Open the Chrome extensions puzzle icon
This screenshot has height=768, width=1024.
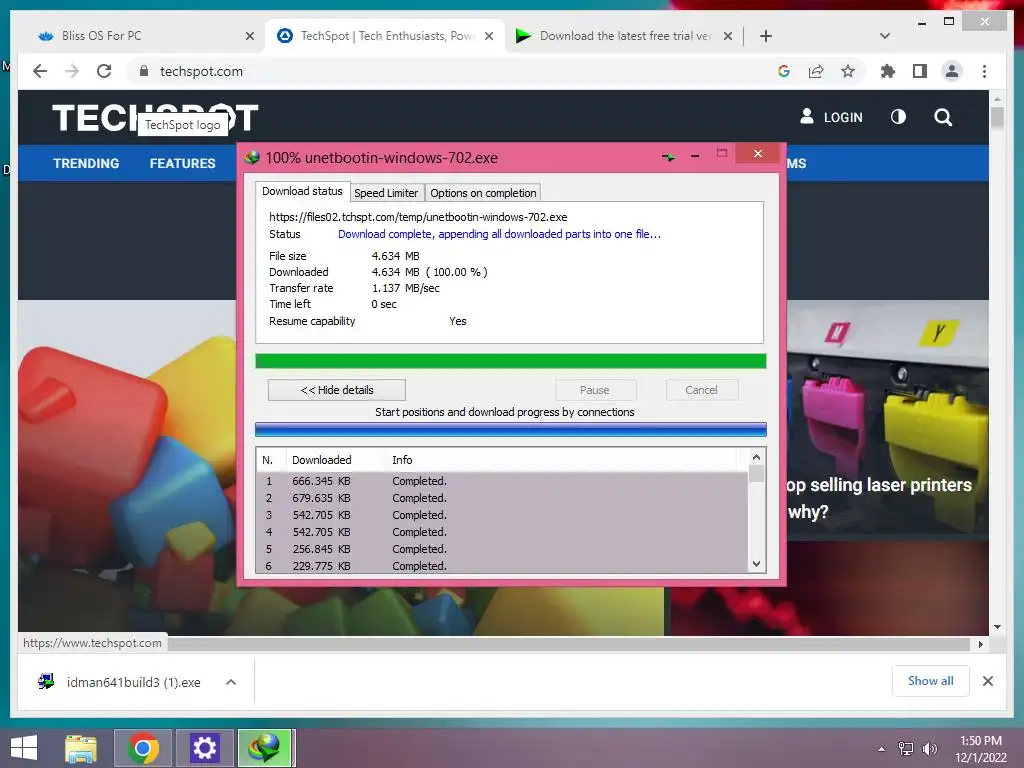tap(888, 71)
